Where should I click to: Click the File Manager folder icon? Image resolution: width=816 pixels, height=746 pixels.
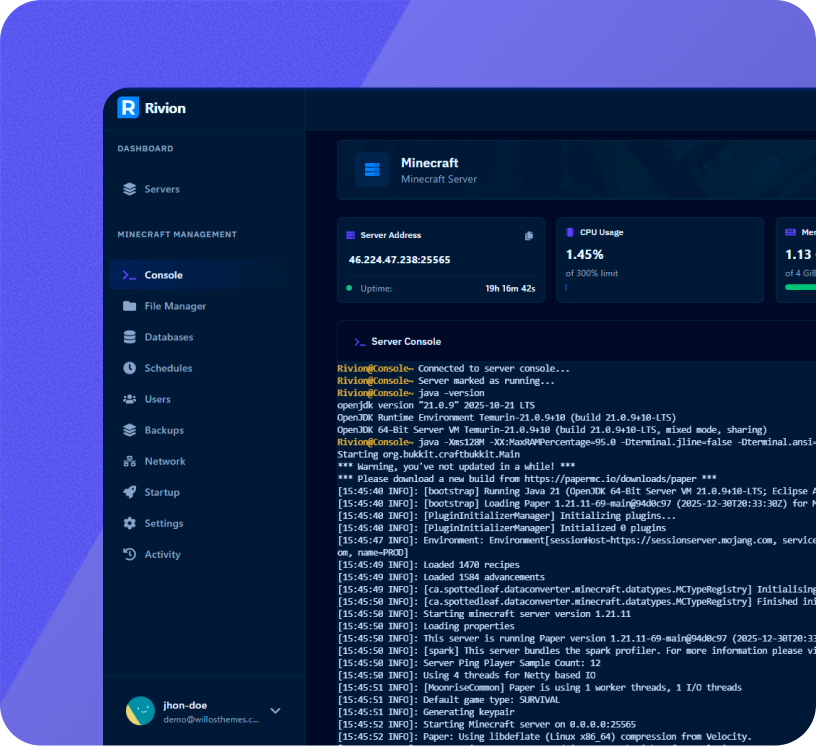pos(130,306)
